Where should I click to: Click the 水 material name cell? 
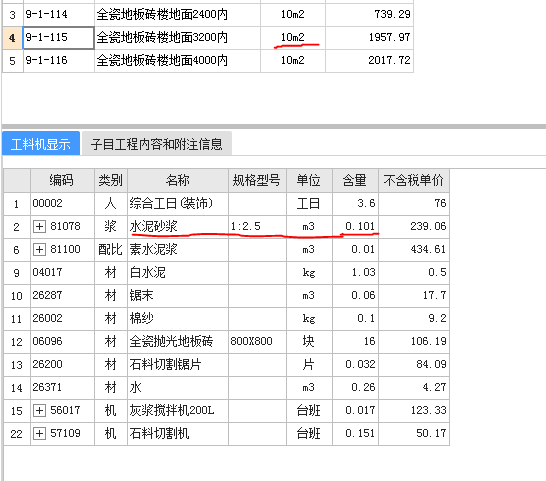[178, 388]
